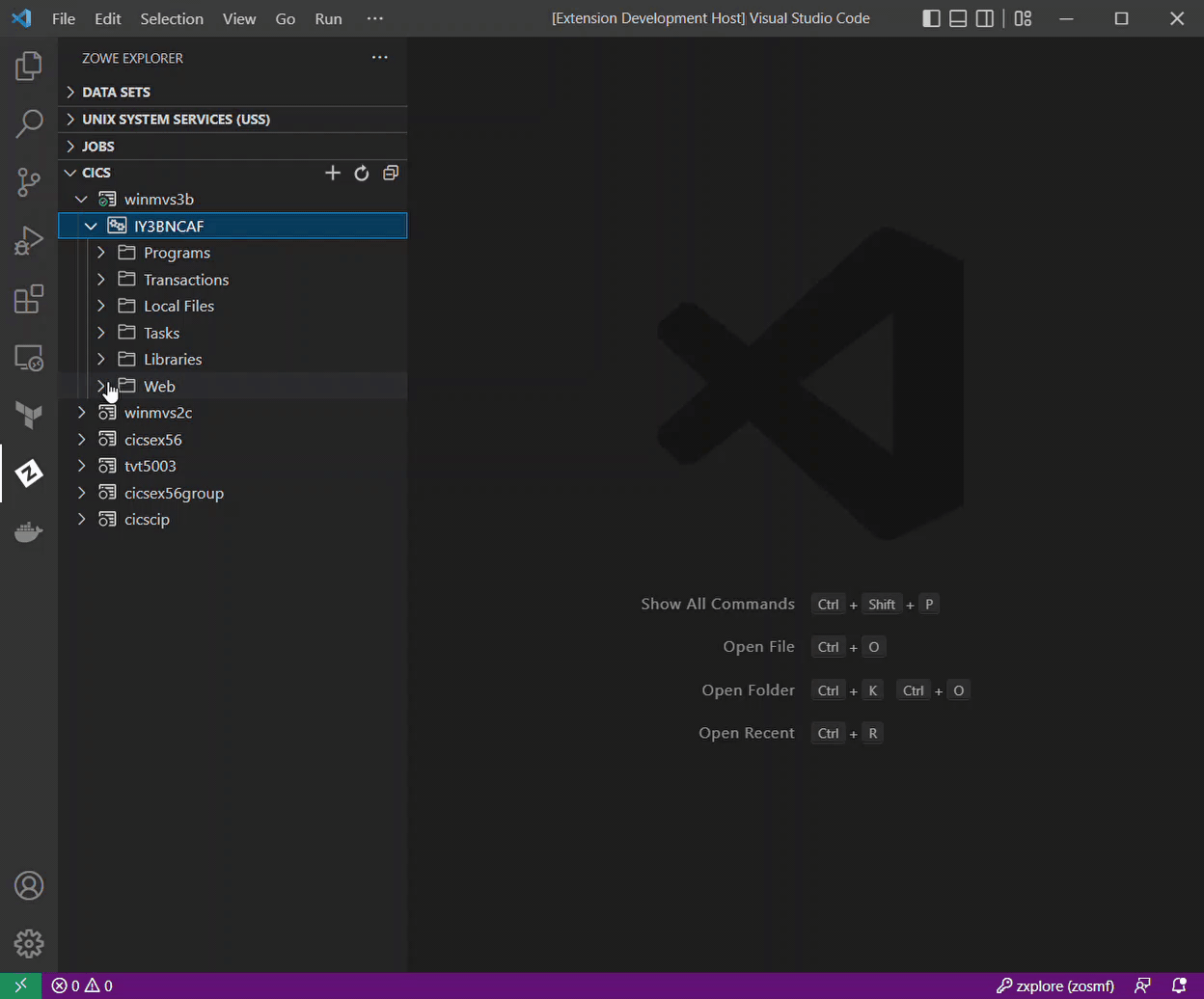Expand the Local Files folder chevron

[x=101, y=306]
